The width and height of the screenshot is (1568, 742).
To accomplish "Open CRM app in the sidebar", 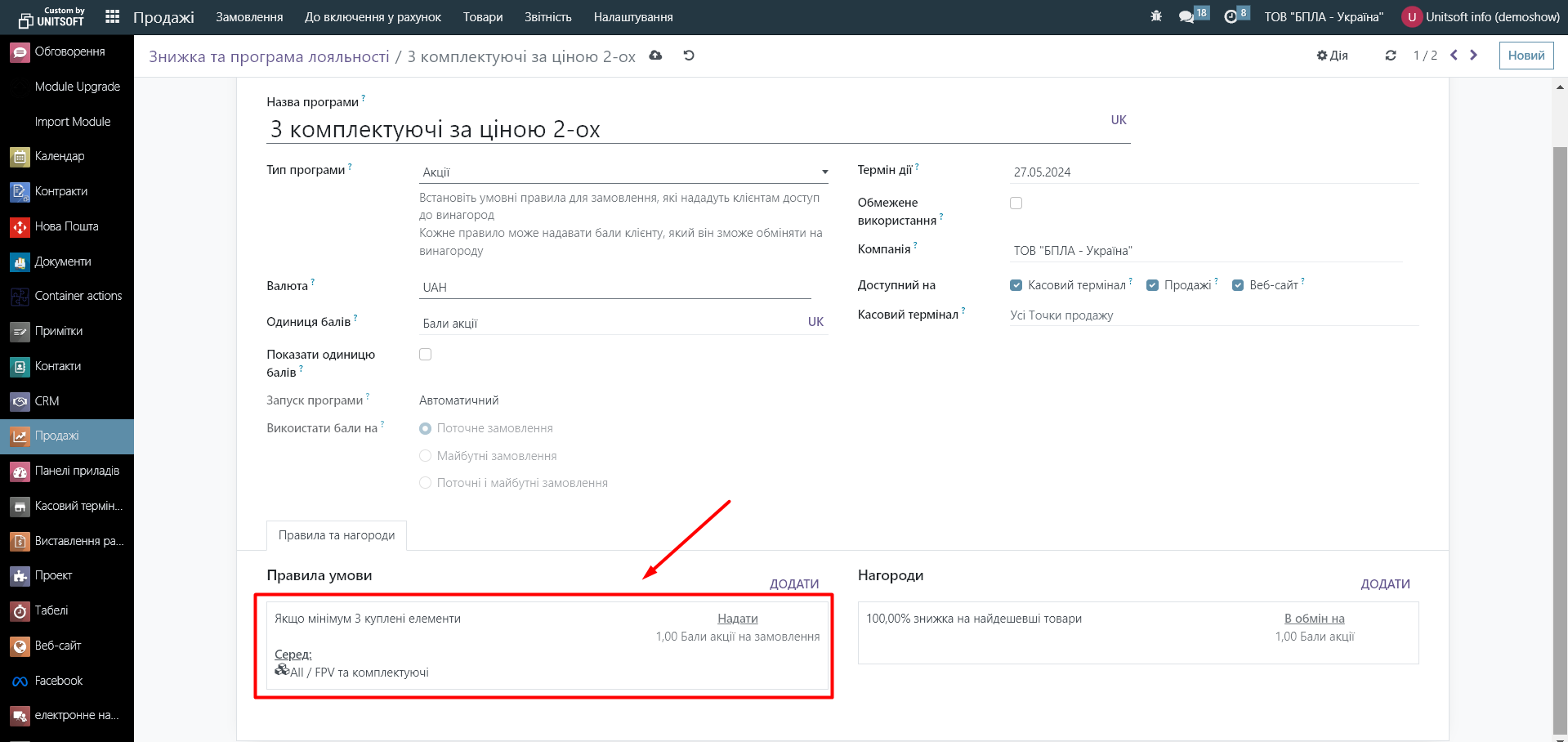I will click(x=47, y=401).
